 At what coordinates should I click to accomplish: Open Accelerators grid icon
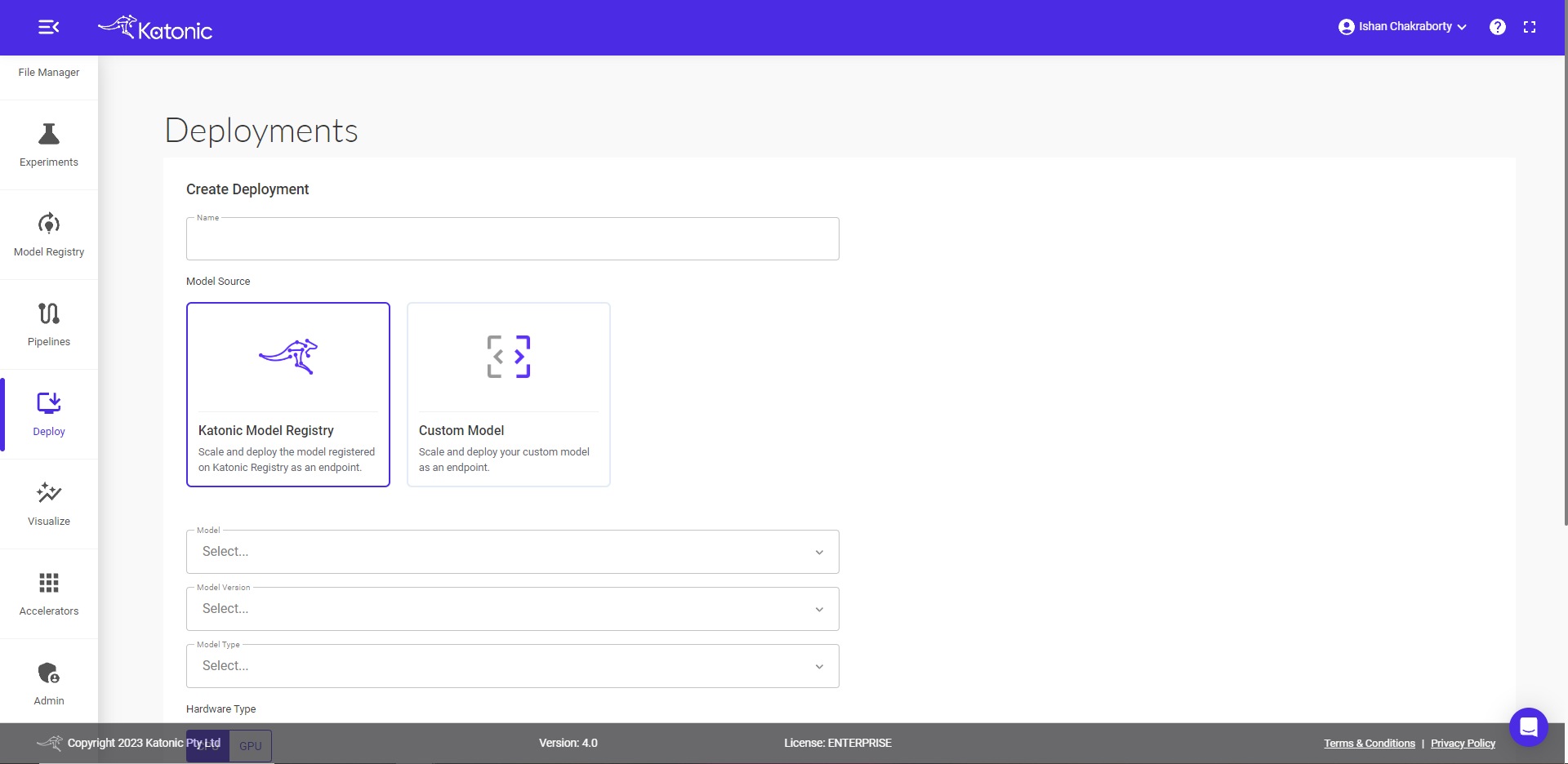pos(49,583)
